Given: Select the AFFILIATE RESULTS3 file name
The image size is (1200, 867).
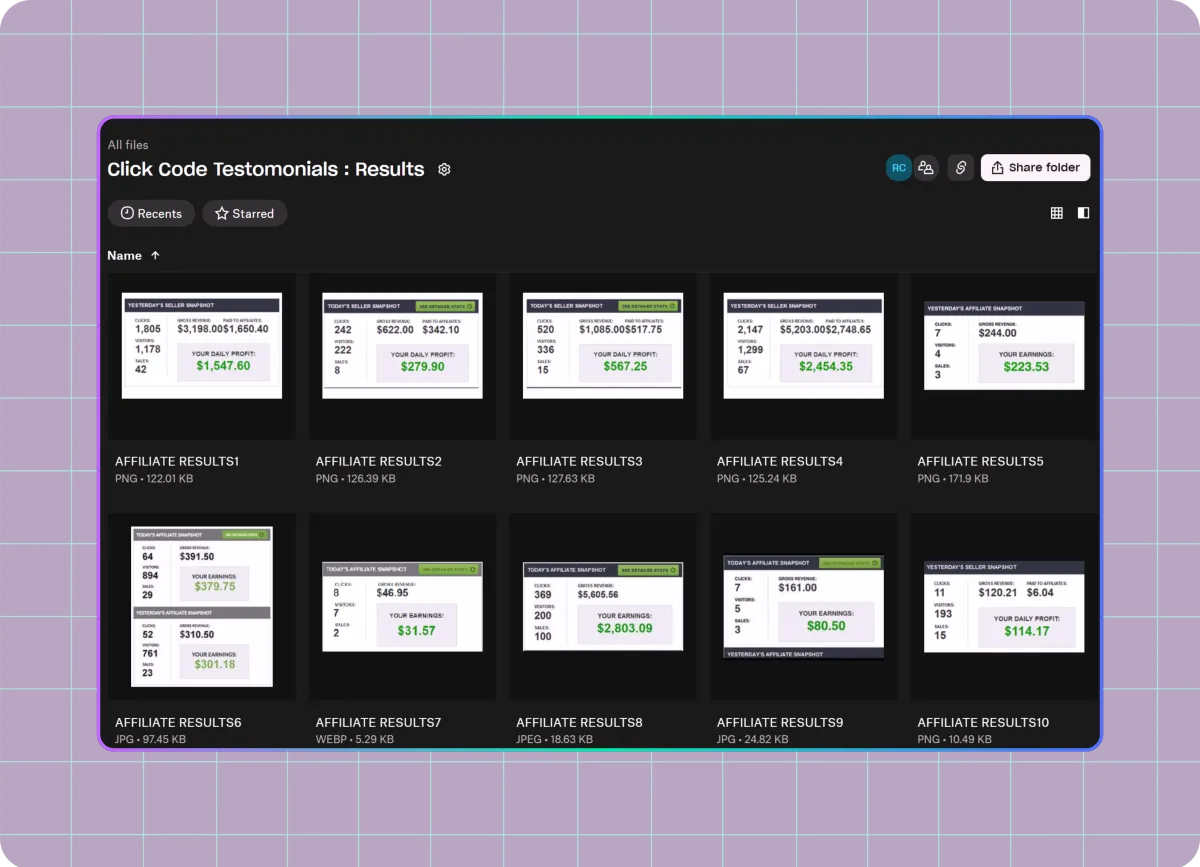Looking at the screenshot, I should pyautogui.click(x=579, y=462).
